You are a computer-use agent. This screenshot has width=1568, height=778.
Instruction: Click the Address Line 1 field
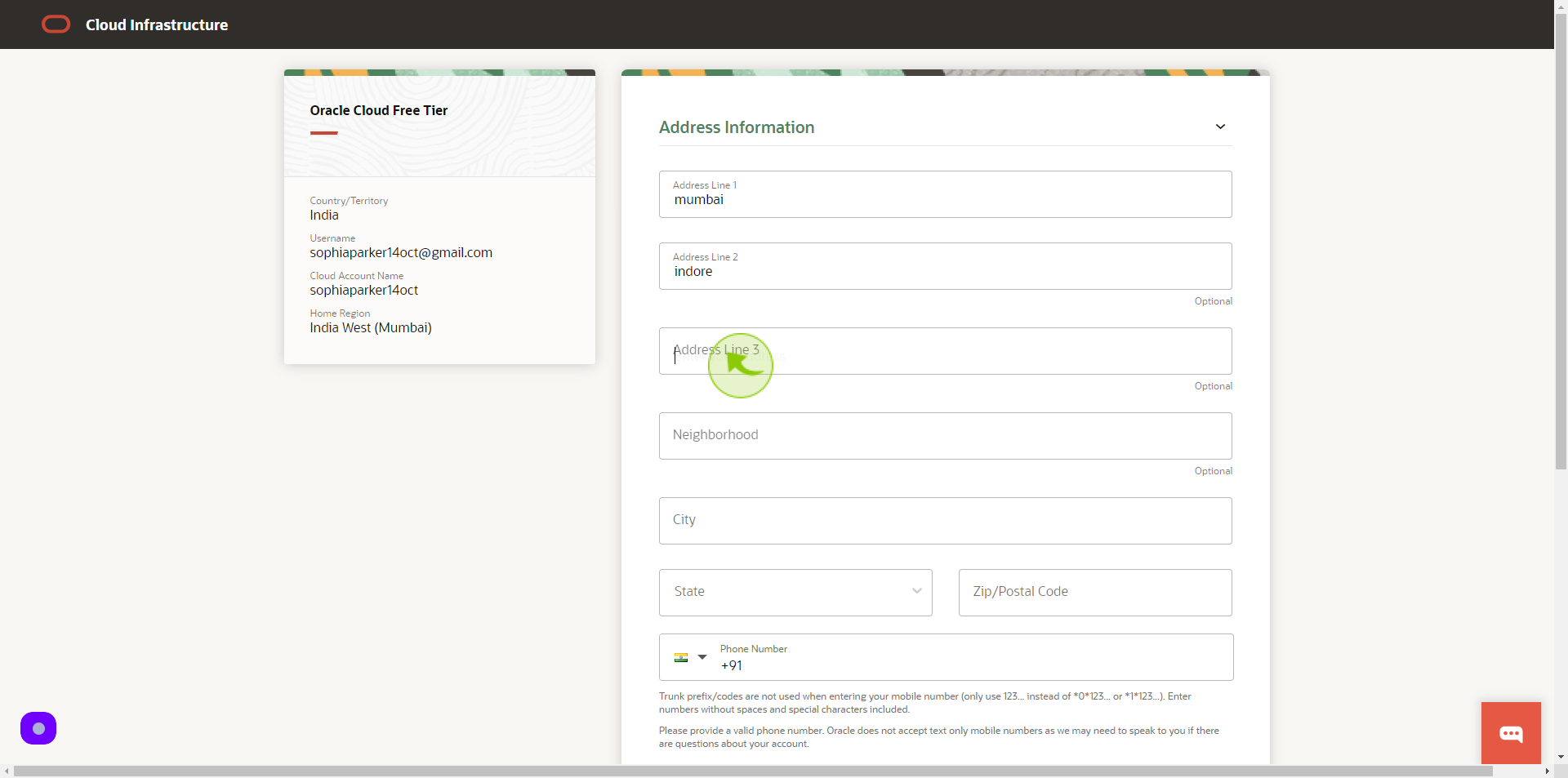tap(946, 194)
